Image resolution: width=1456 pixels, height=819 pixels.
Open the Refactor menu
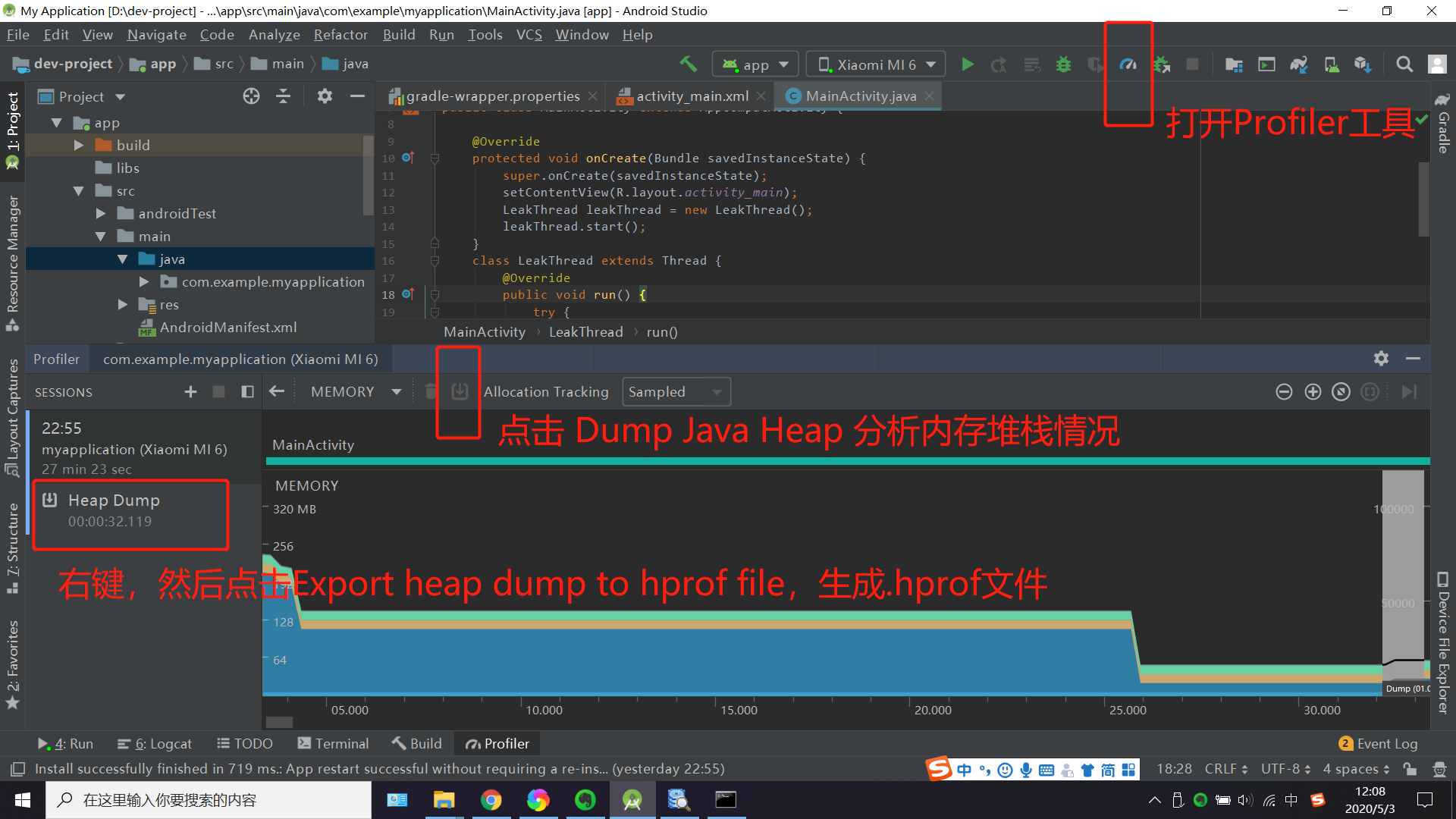[340, 35]
